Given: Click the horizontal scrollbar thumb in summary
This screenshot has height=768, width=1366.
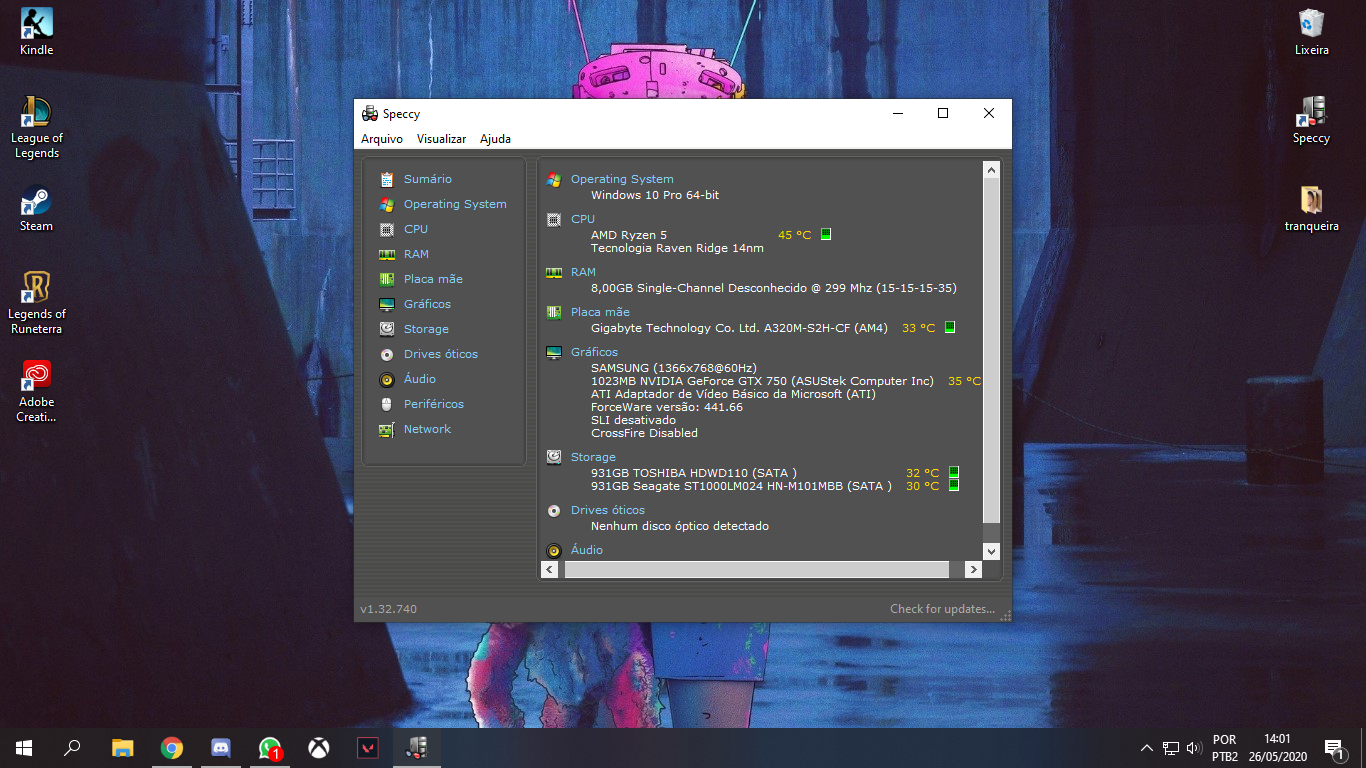Looking at the screenshot, I should pos(756,569).
